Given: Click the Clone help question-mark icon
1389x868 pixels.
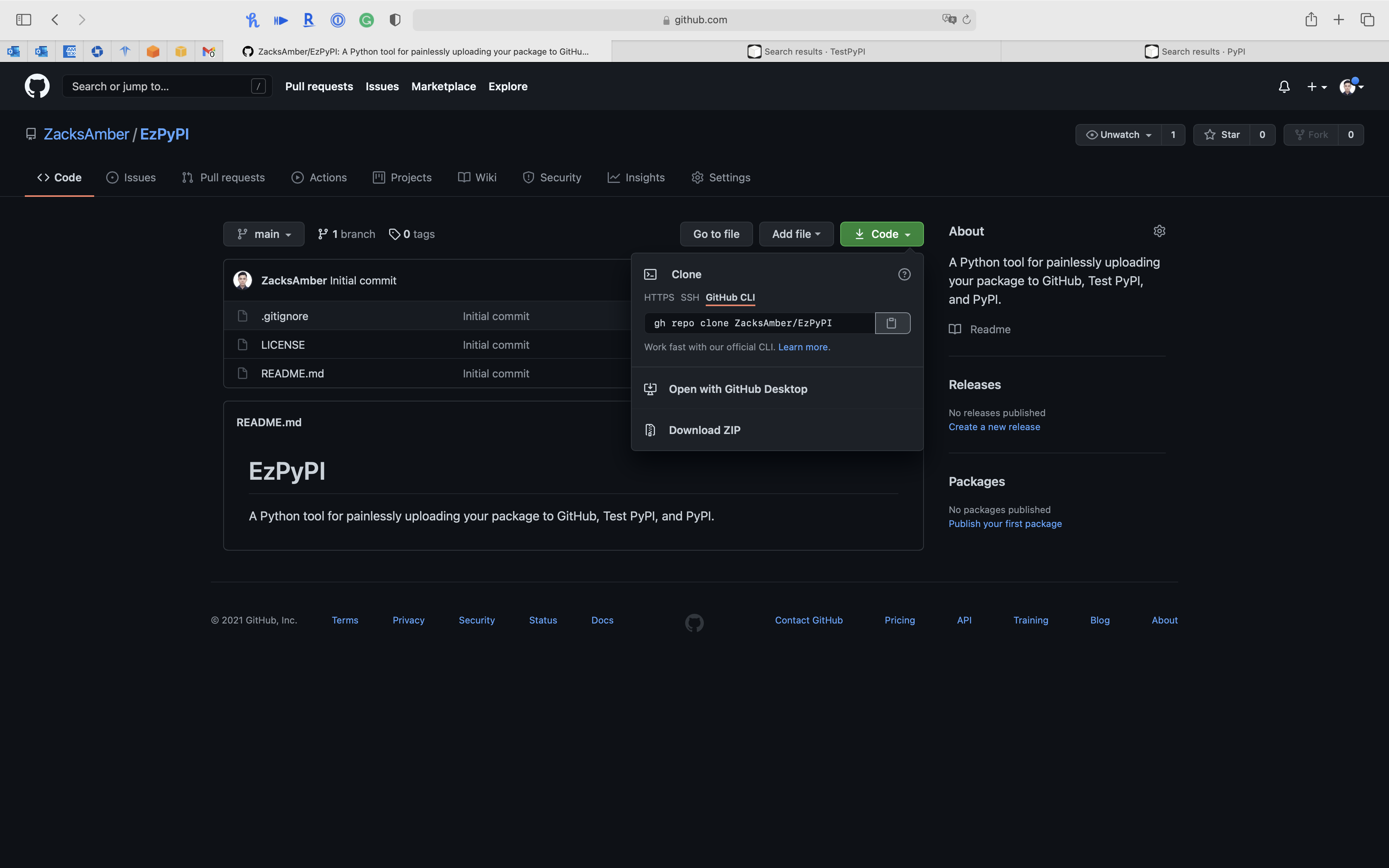Looking at the screenshot, I should coord(904,274).
